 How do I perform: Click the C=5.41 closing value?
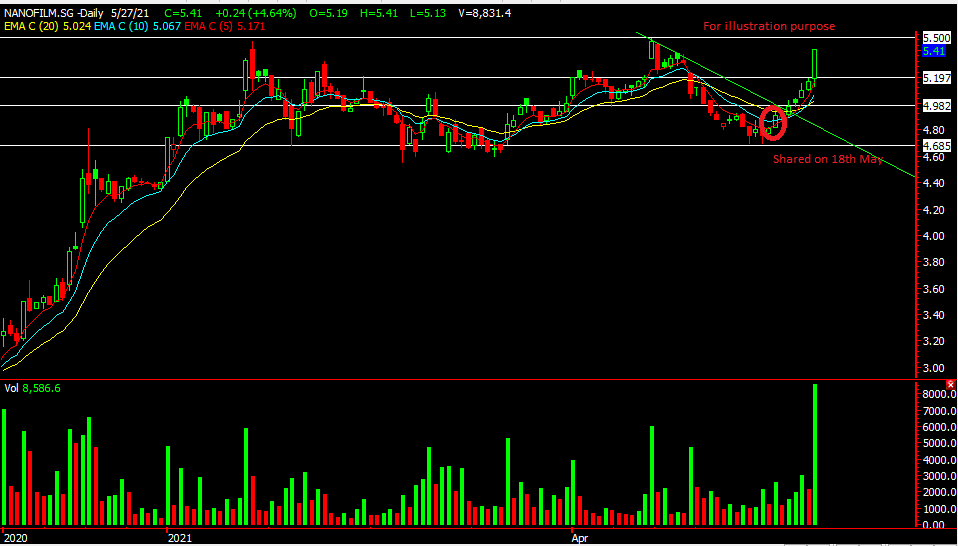click(x=184, y=11)
